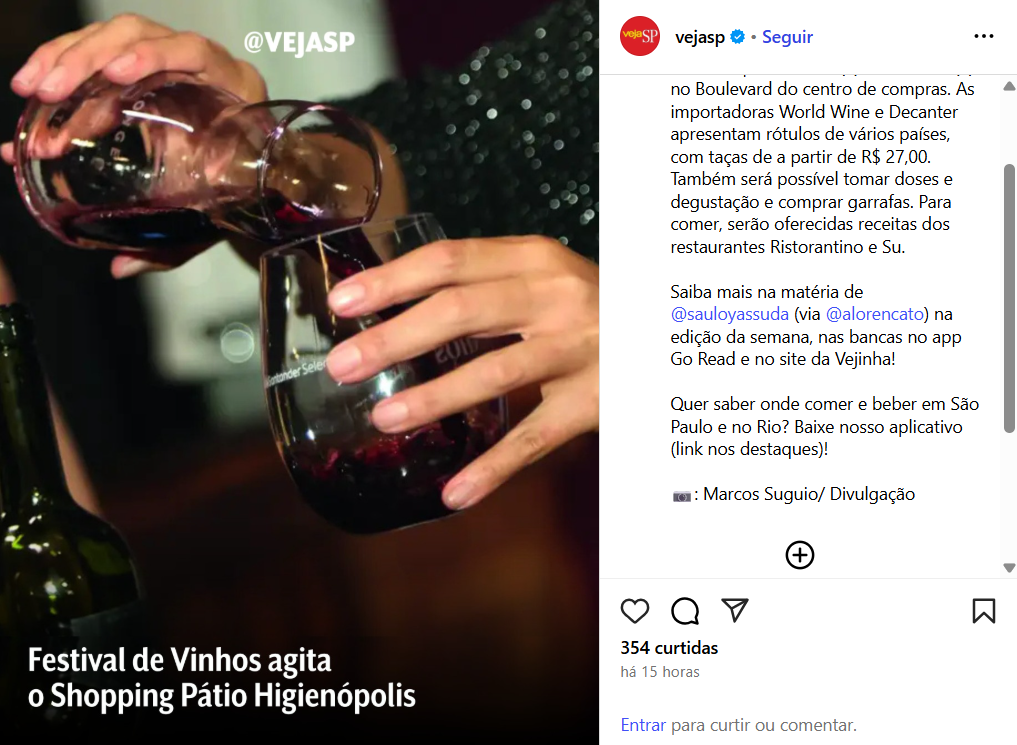
Task: Click the caption scrollbar down arrow
Action: (x=1009, y=567)
